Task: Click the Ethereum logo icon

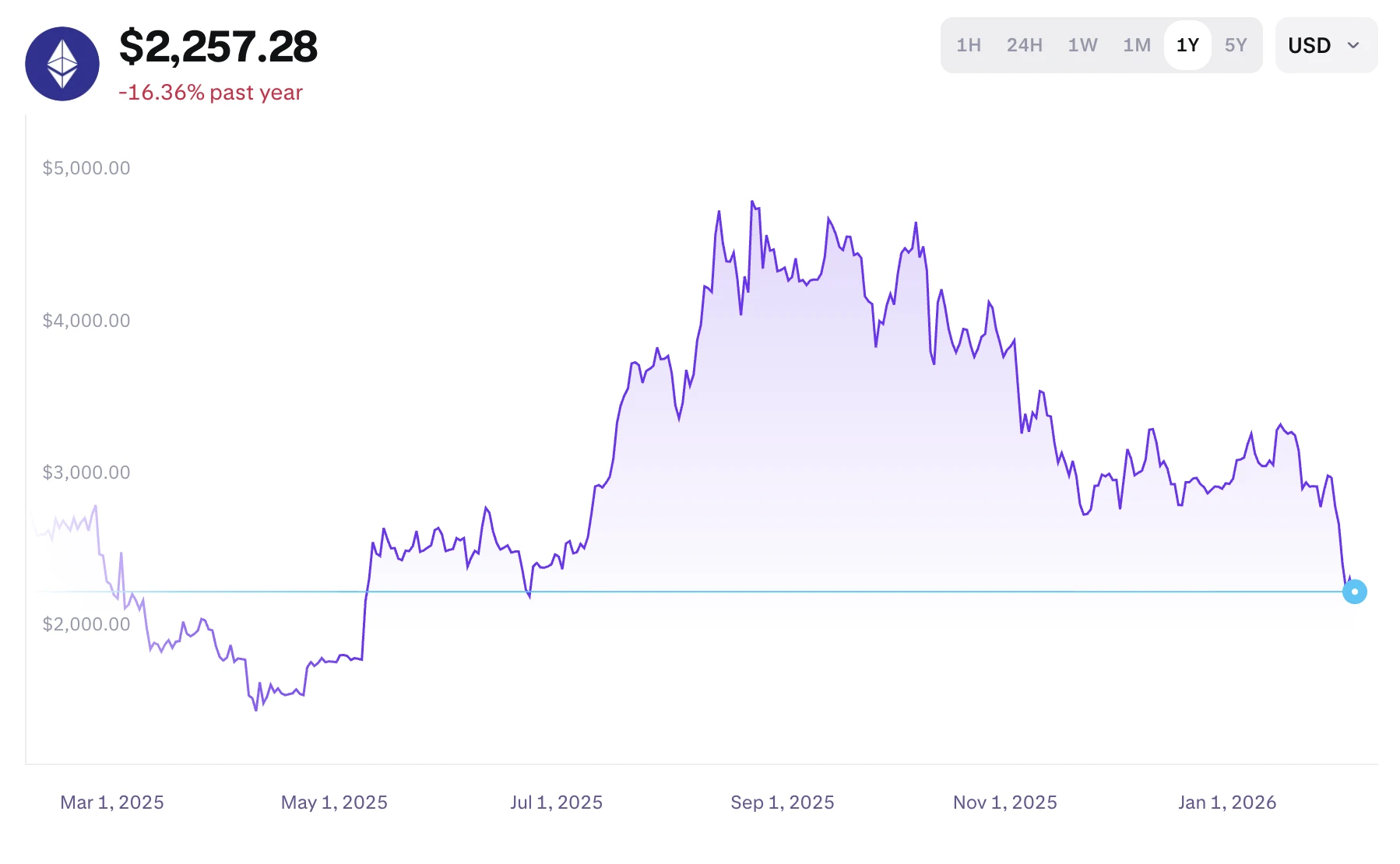Action: [x=62, y=62]
